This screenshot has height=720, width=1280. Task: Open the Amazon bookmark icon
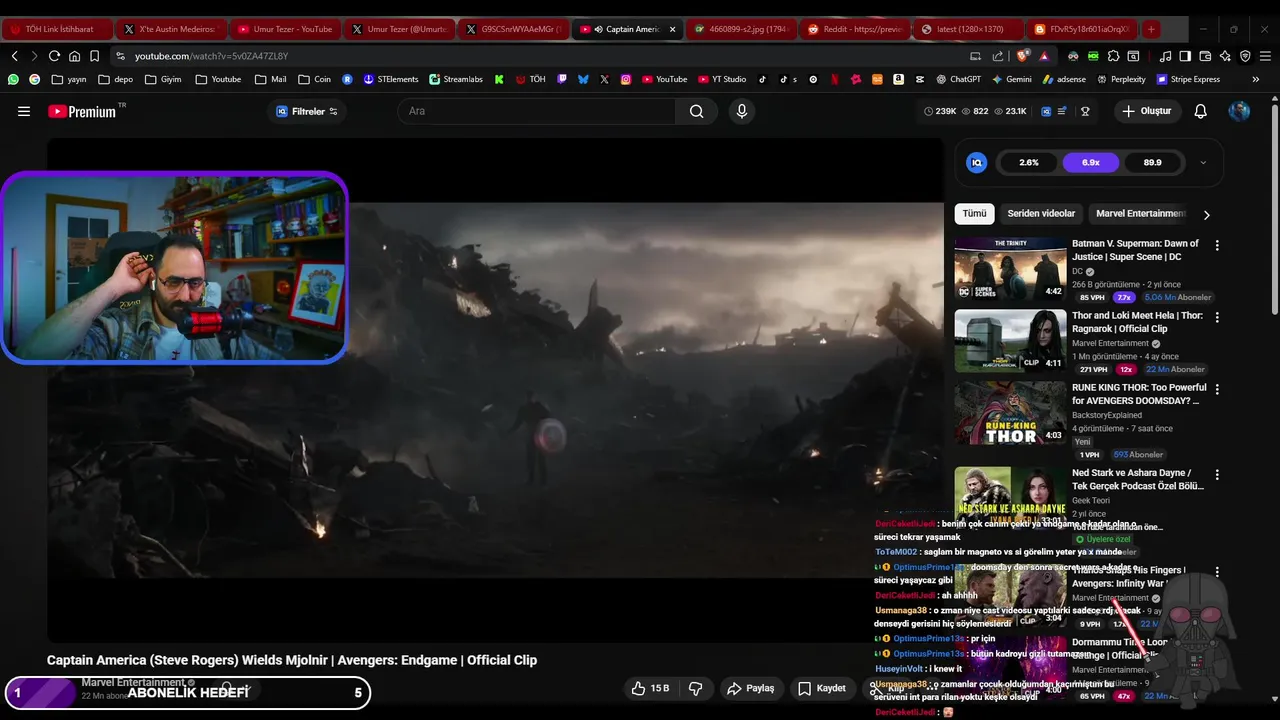(899, 79)
